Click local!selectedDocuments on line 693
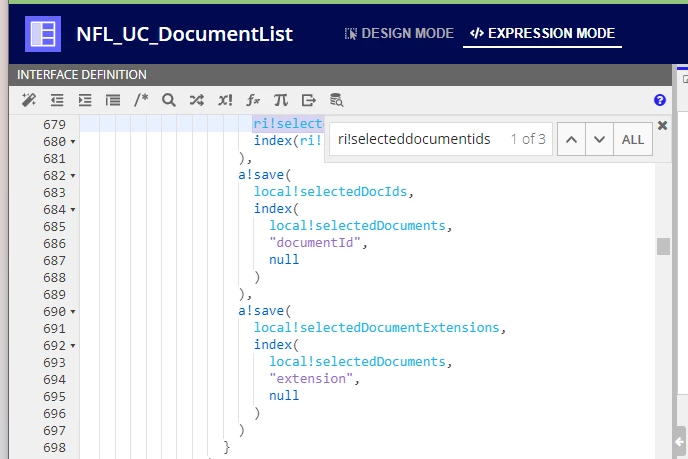688x459 pixels. pos(357,361)
